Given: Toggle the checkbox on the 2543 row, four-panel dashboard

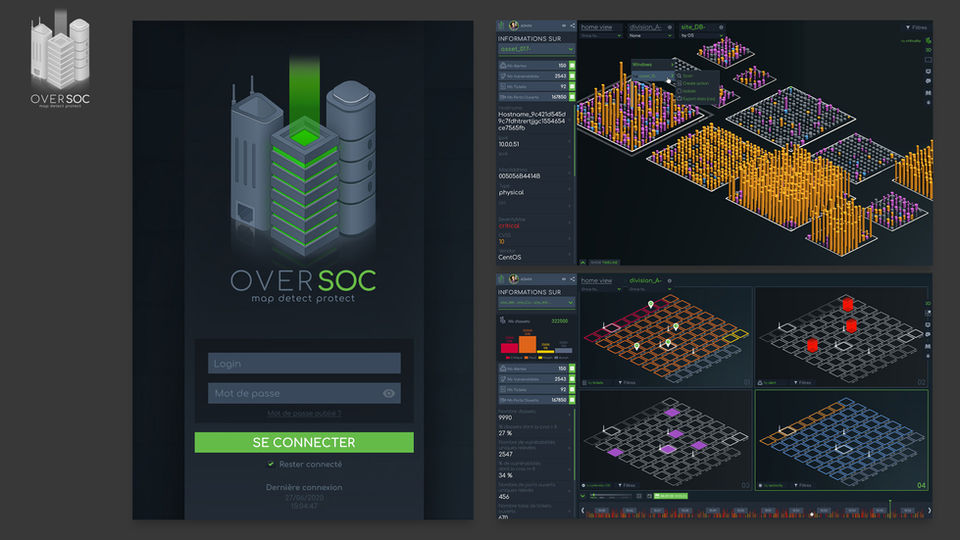Looking at the screenshot, I should (x=572, y=379).
